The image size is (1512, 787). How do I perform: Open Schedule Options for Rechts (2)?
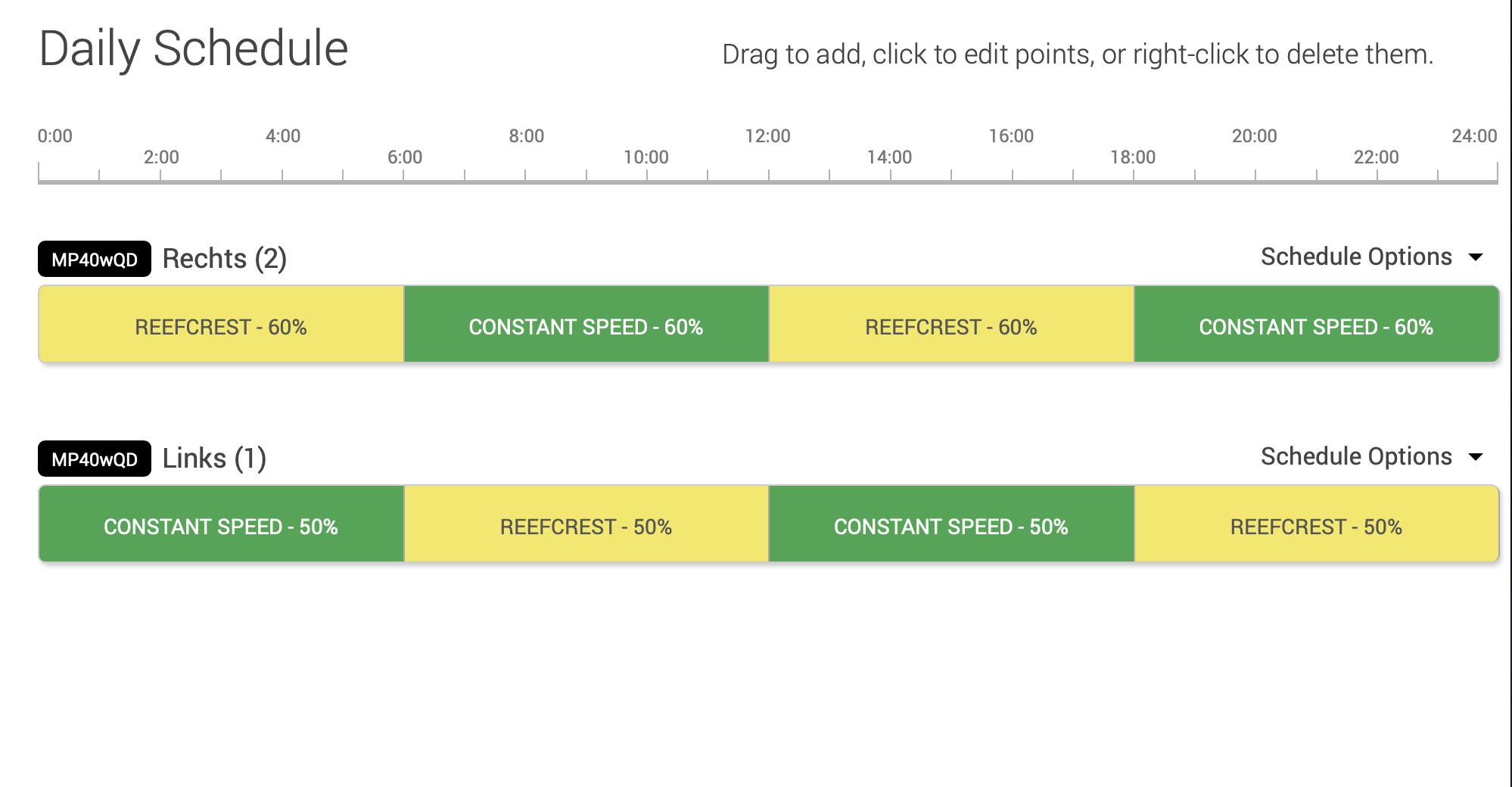[x=1370, y=257]
